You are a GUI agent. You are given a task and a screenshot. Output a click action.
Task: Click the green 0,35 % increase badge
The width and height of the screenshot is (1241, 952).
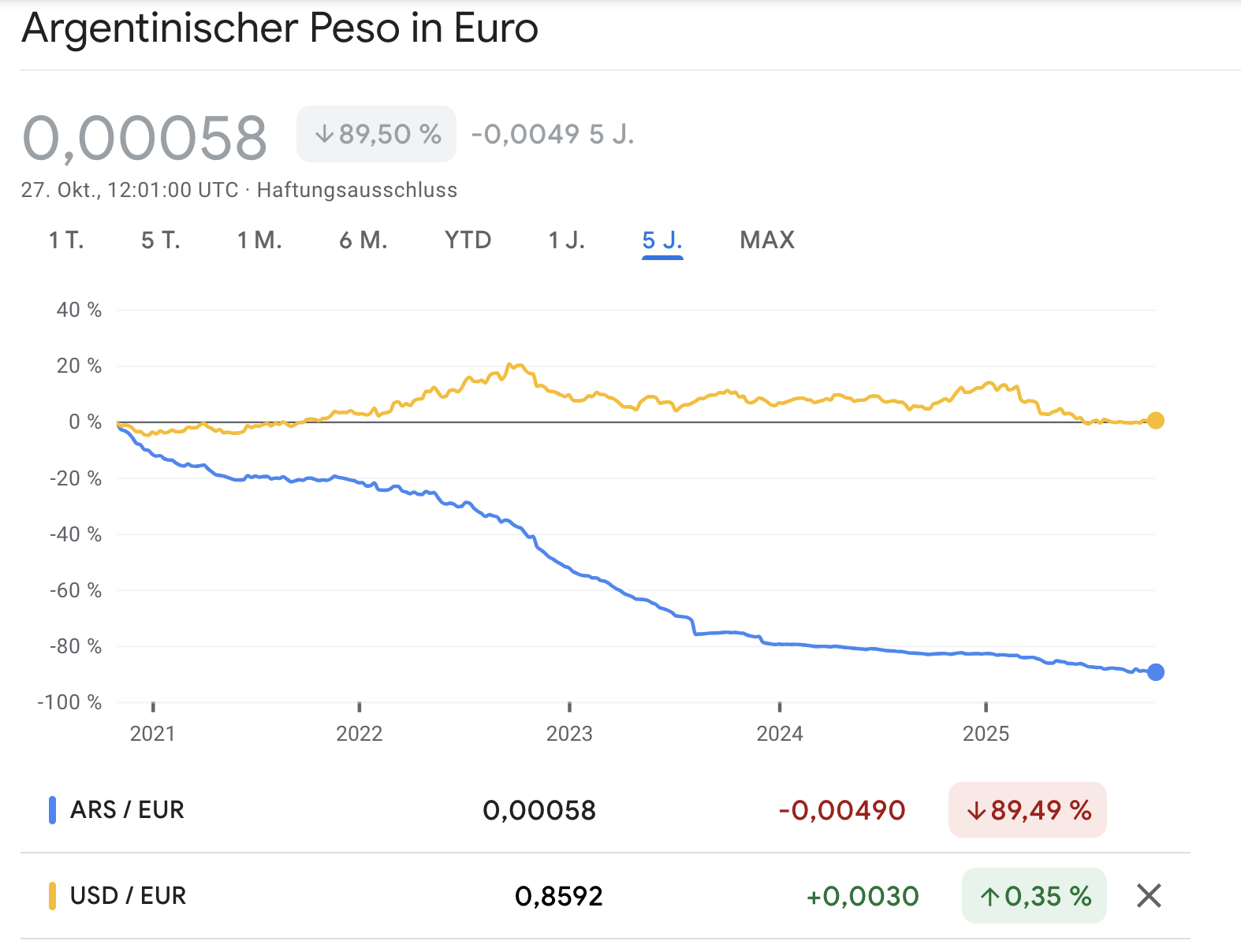[1034, 896]
